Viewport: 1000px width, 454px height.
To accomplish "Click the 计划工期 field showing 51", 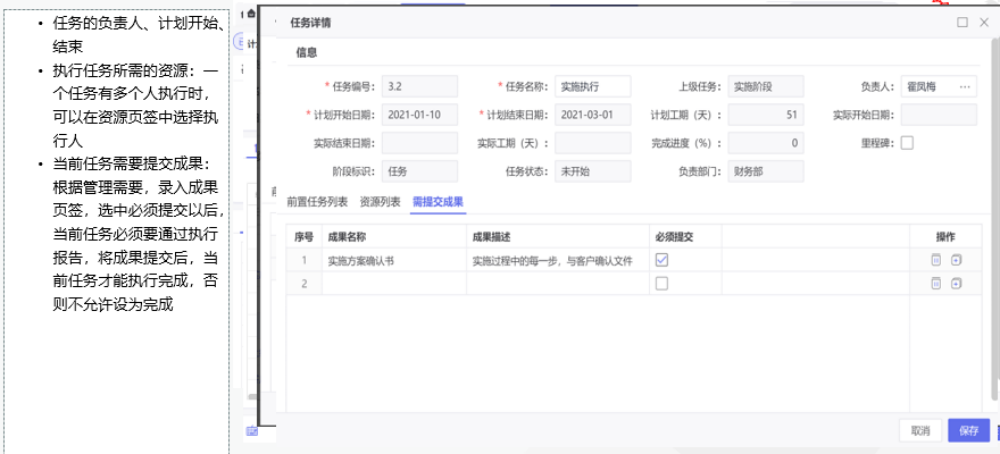I will point(766,115).
